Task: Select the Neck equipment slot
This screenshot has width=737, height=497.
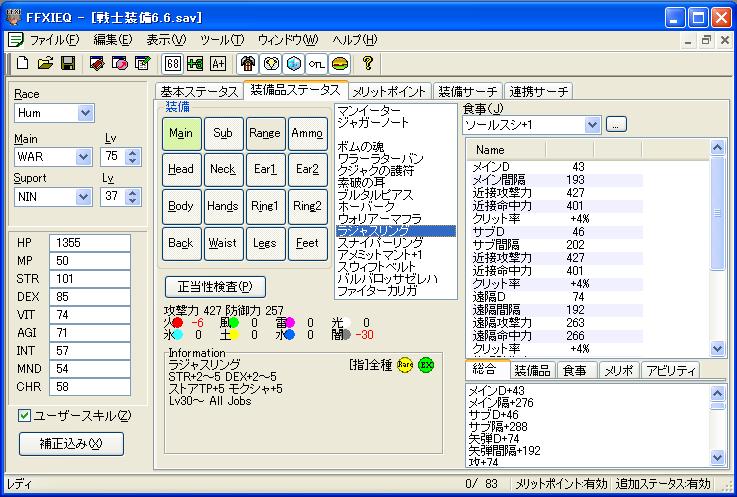Action: click(x=224, y=169)
